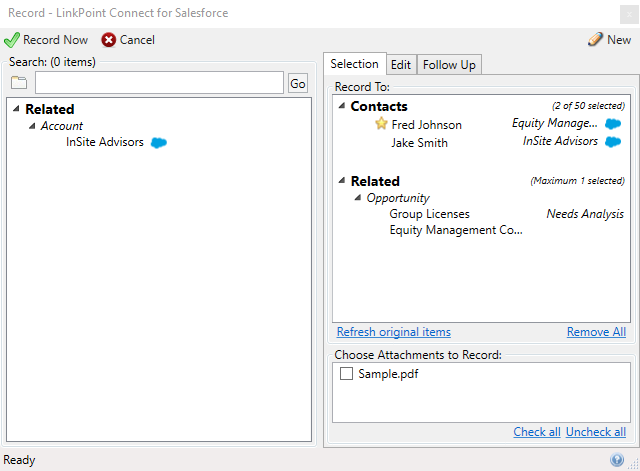Collapse the Related tree in search panel

16,109
